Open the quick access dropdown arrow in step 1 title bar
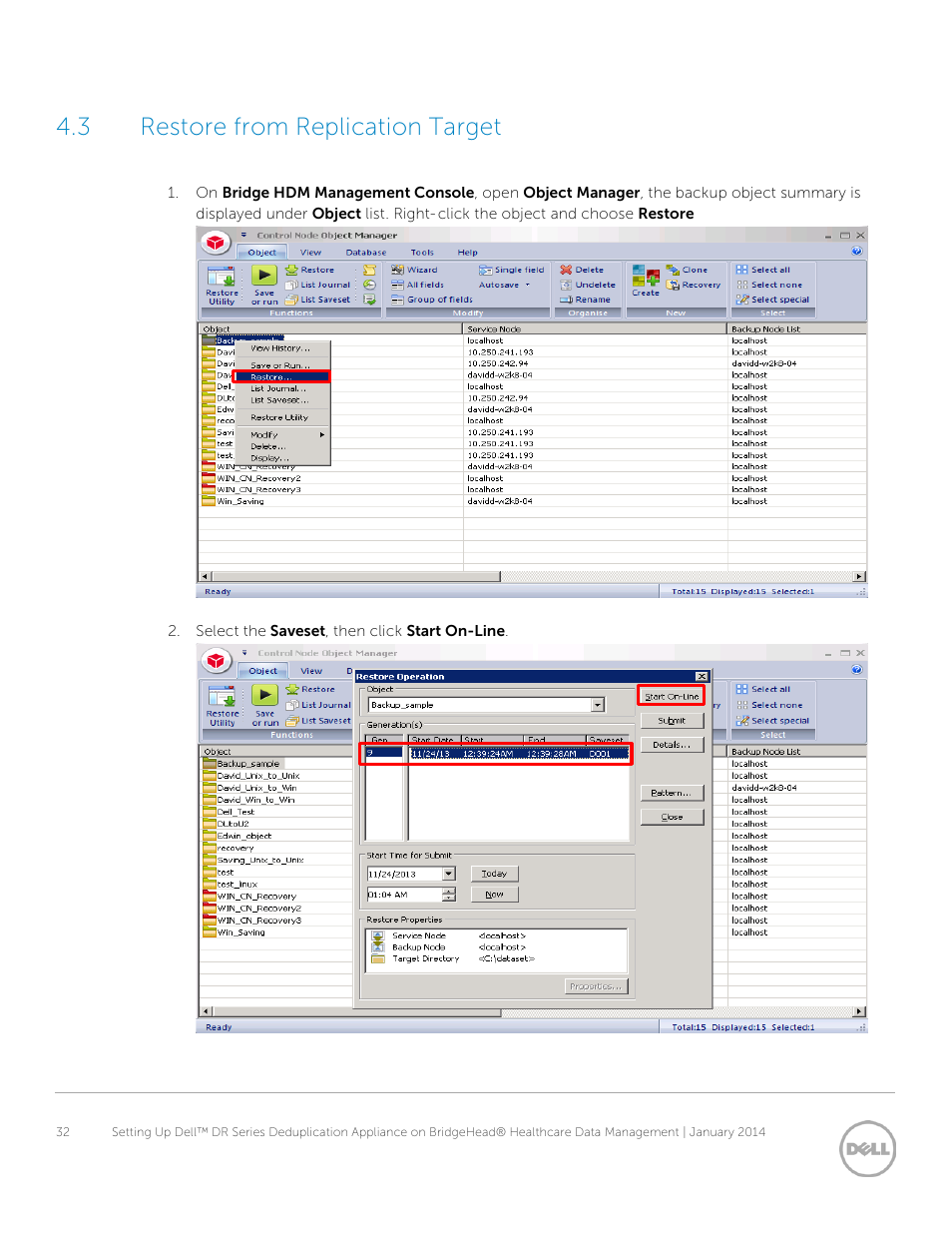 point(243,236)
